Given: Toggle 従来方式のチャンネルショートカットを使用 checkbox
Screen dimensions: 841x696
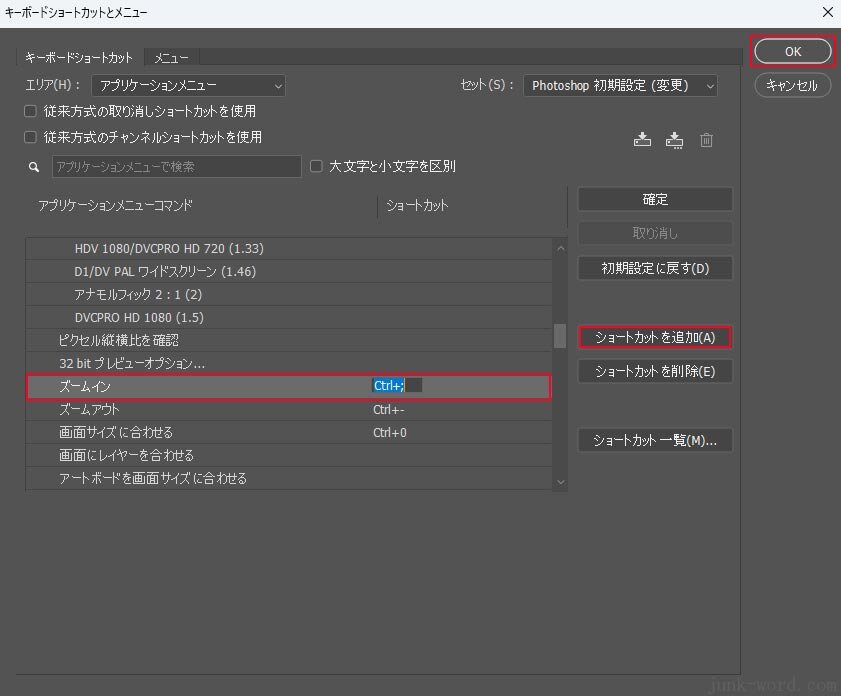Looking at the screenshot, I should pos(31,137).
